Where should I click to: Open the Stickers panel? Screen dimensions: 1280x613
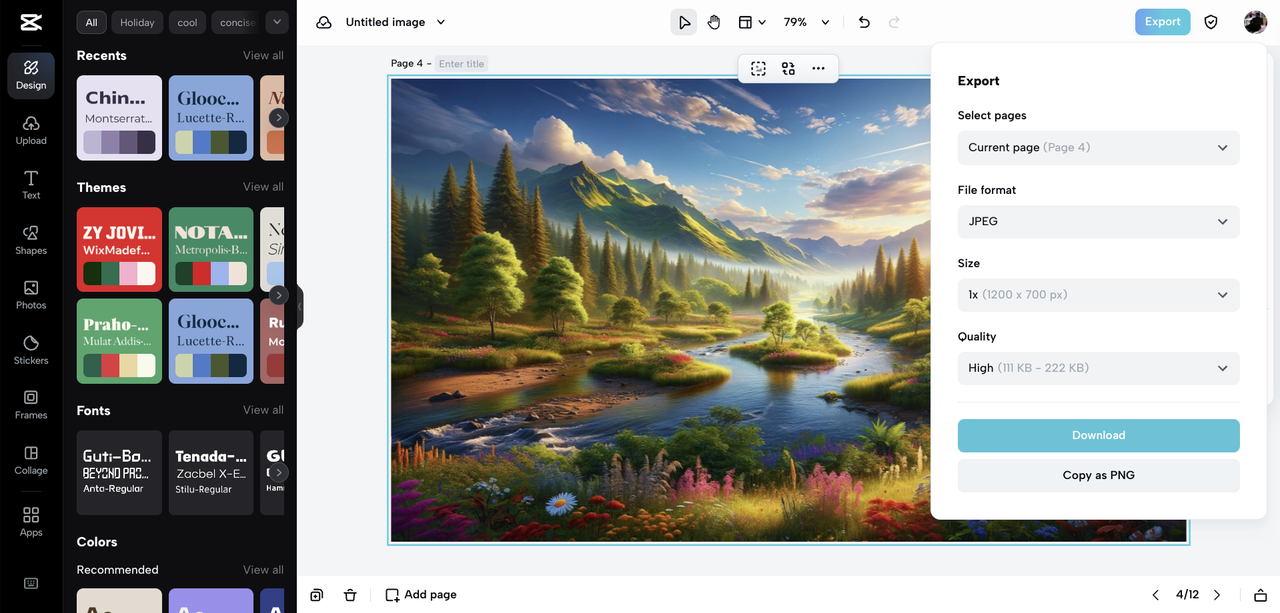(31, 350)
